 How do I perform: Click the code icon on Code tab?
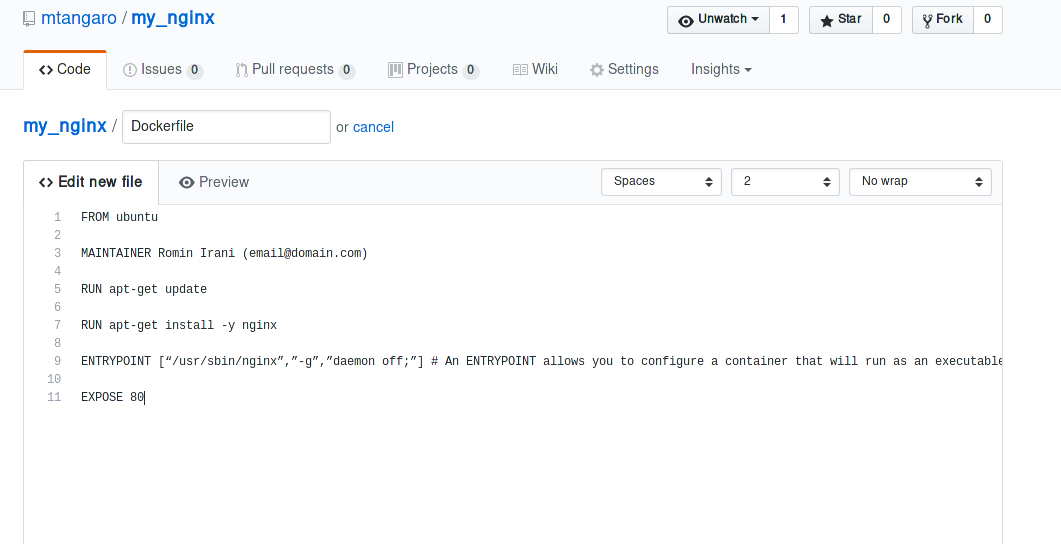(45, 70)
